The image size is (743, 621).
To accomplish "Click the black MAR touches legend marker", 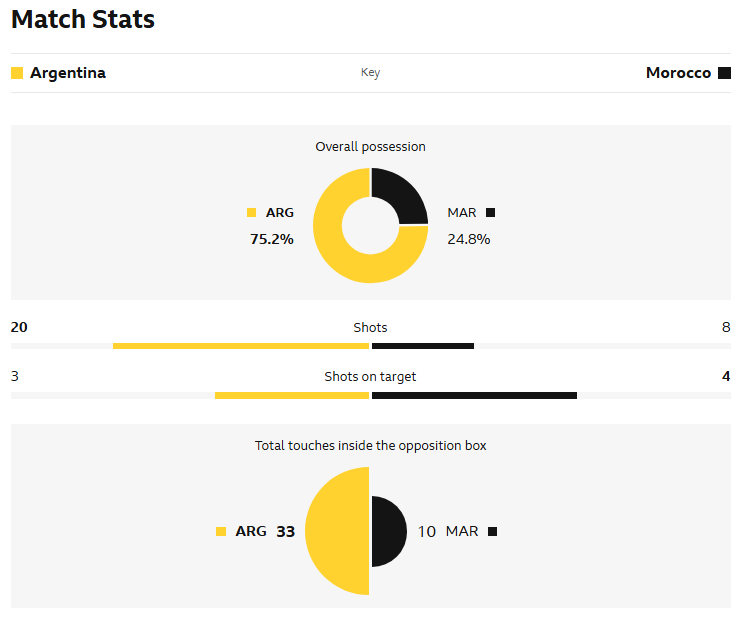I will pos(492,532).
